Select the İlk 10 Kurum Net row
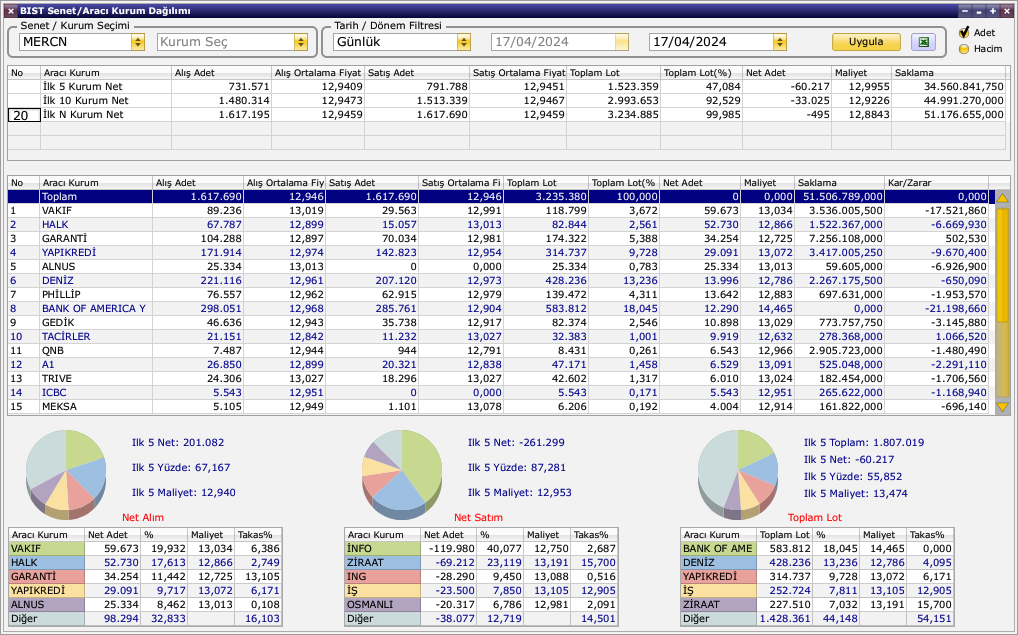 point(506,101)
